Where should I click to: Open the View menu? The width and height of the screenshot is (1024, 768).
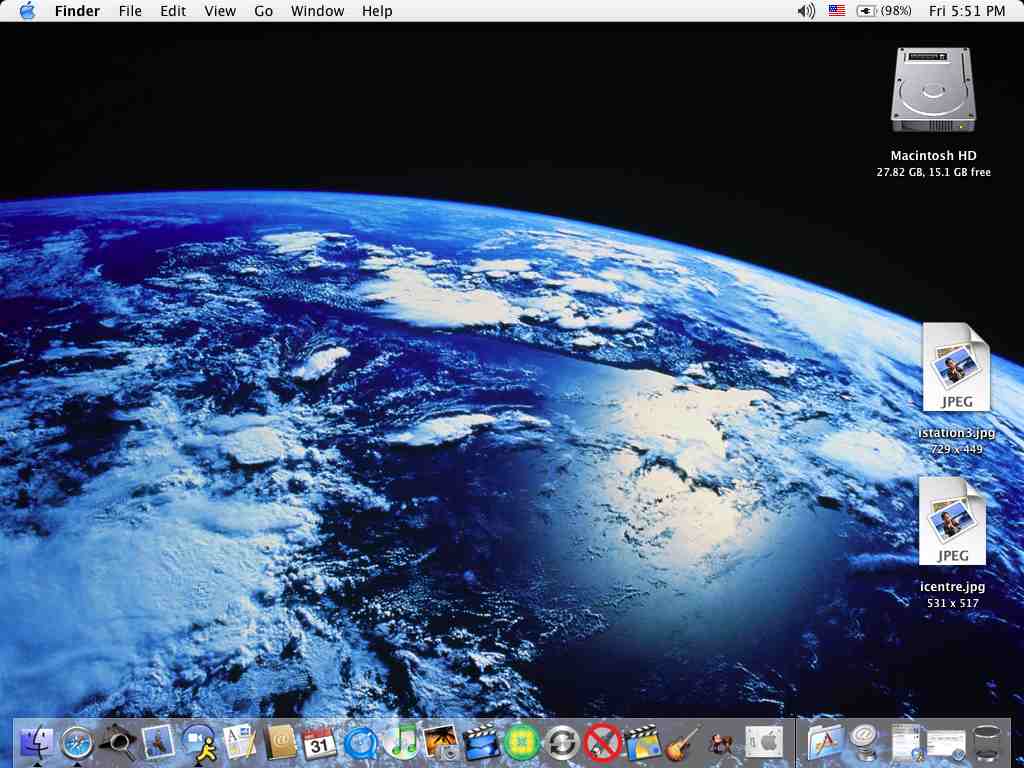click(x=220, y=10)
